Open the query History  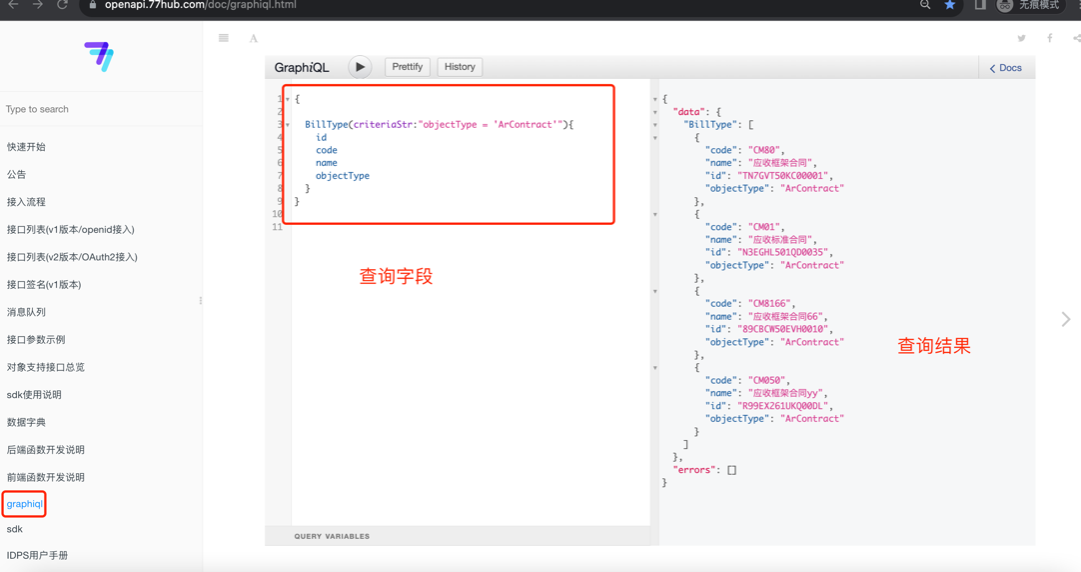(460, 67)
